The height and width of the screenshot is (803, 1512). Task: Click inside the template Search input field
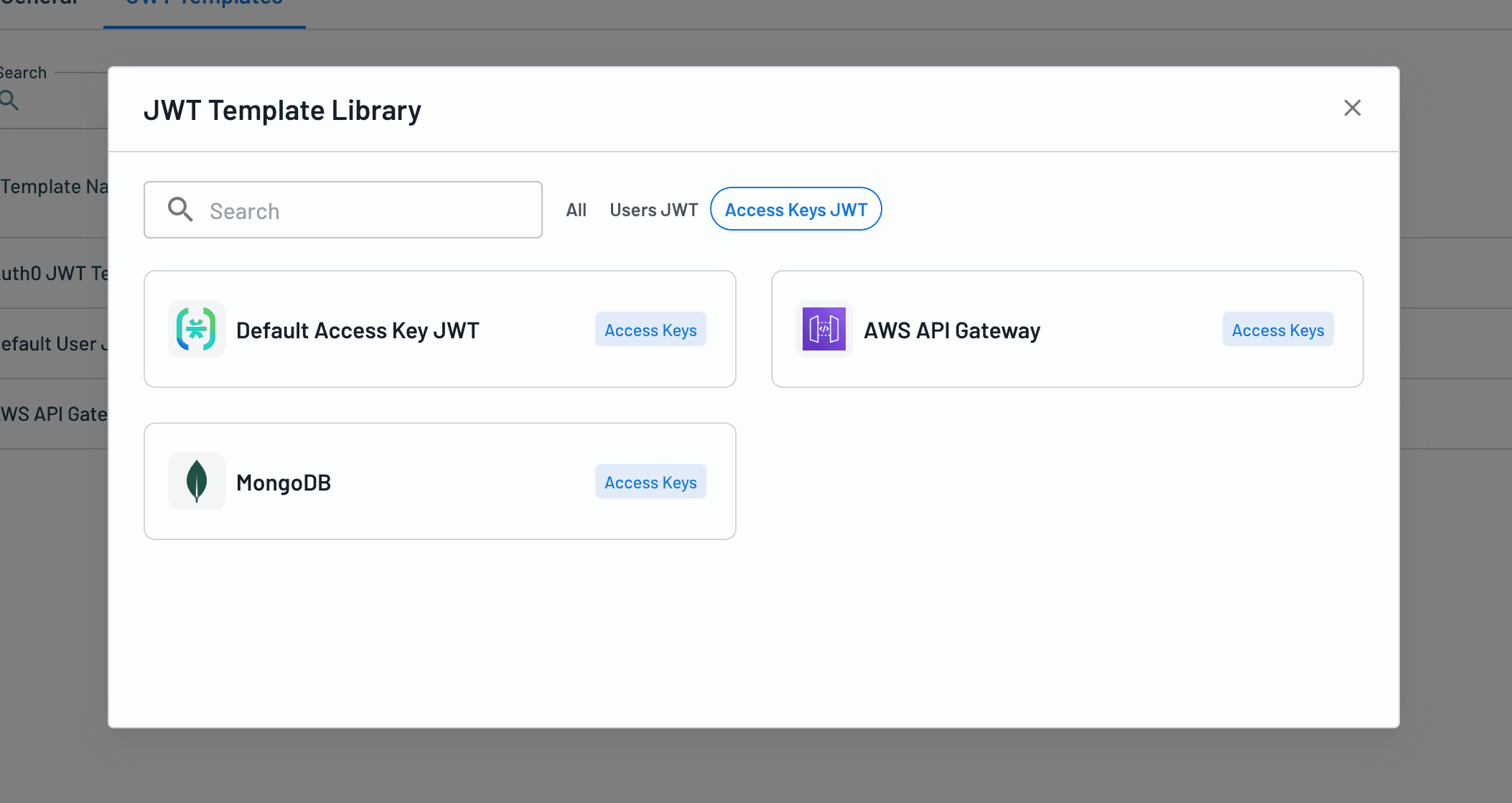[359, 210]
